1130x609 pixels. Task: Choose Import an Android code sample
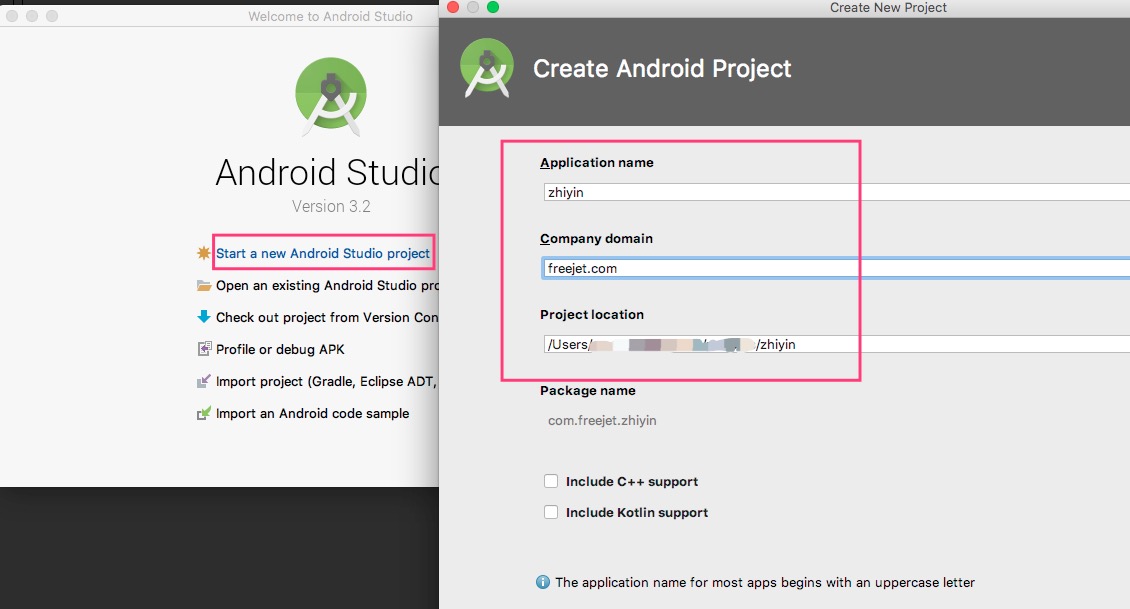[313, 414]
